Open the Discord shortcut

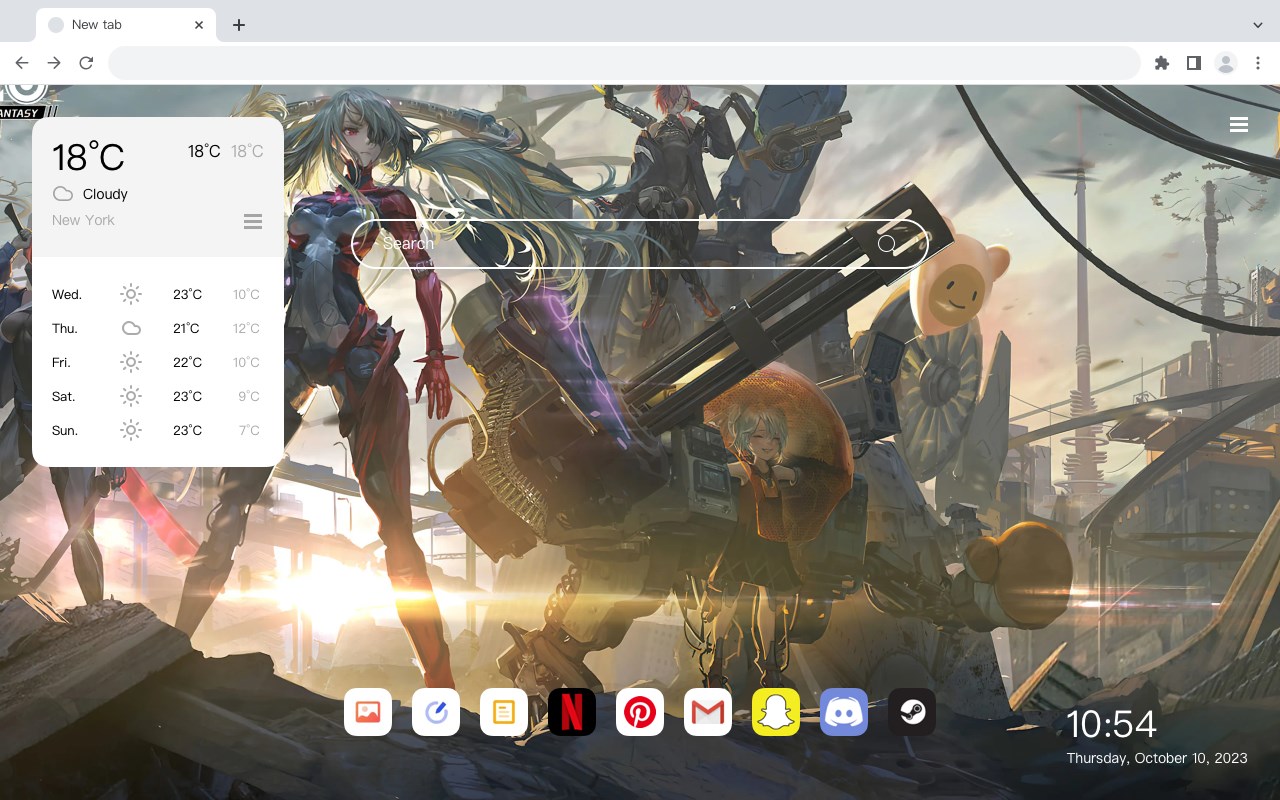coord(844,712)
